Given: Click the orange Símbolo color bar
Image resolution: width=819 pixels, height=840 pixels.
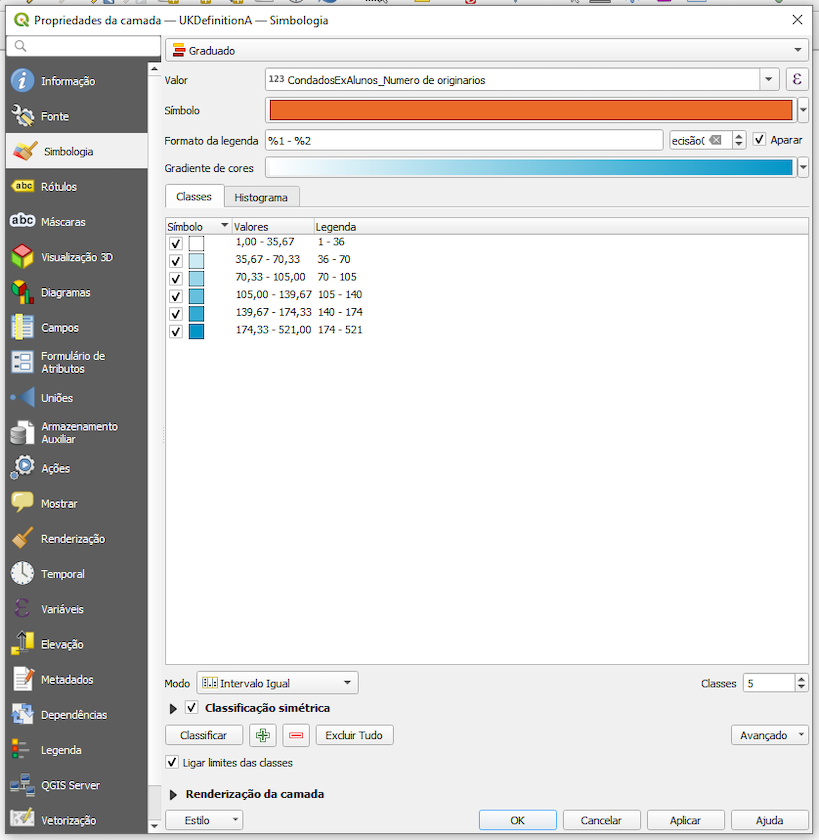Looking at the screenshot, I should [x=531, y=110].
